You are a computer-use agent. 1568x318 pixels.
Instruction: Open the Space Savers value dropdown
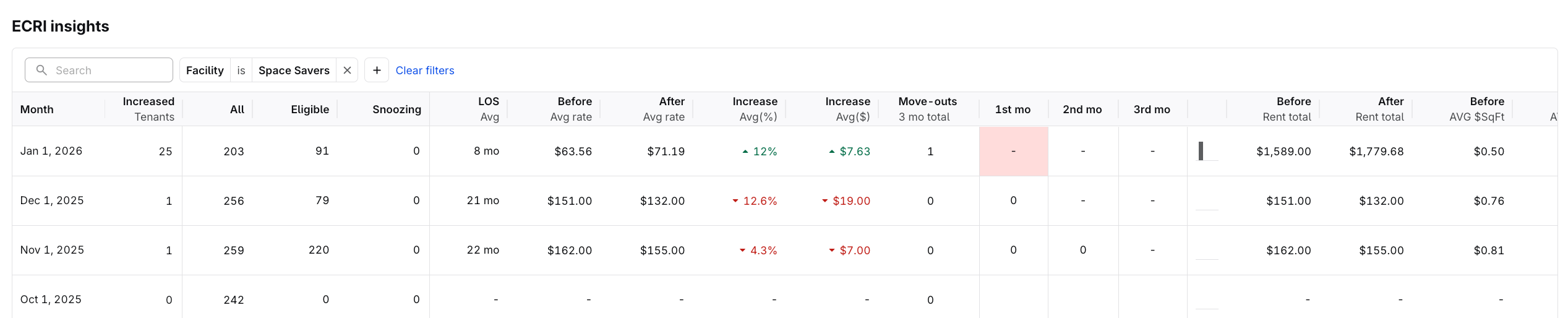[x=294, y=70]
